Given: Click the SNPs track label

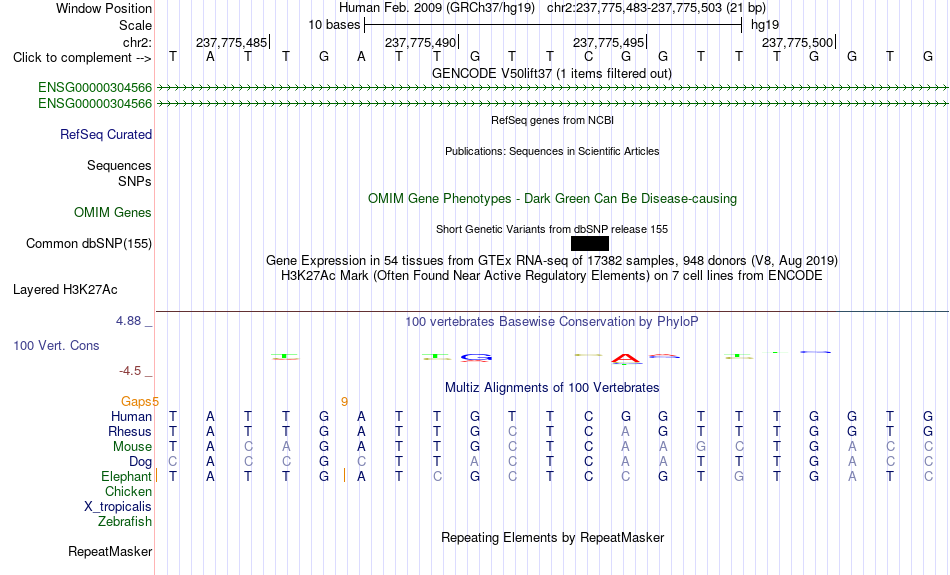Looking at the screenshot, I should 135,181.
